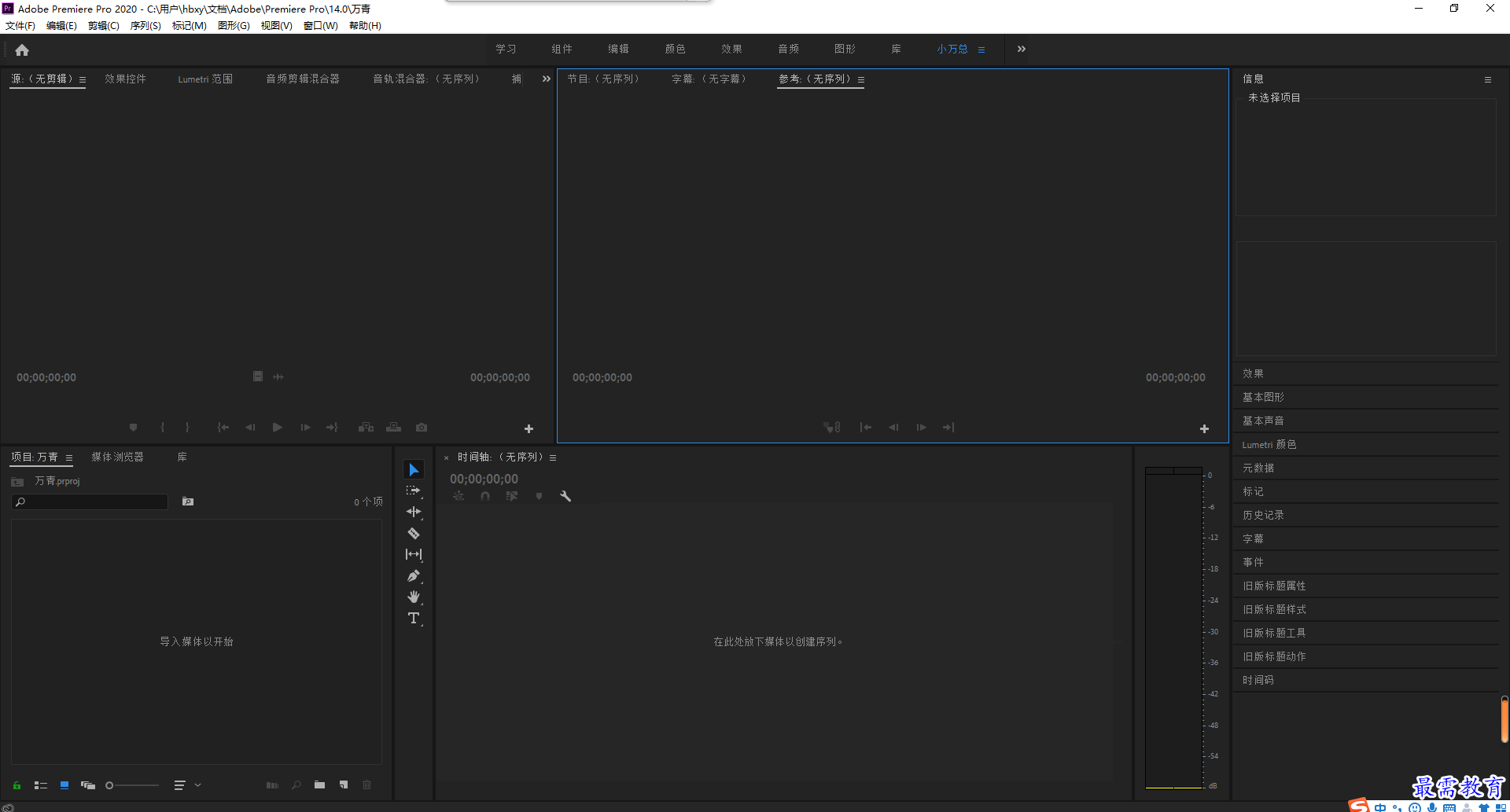Select the Pen tool
Viewport: 1510px width, 812px height.
pyautogui.click(x=414, y=576)
